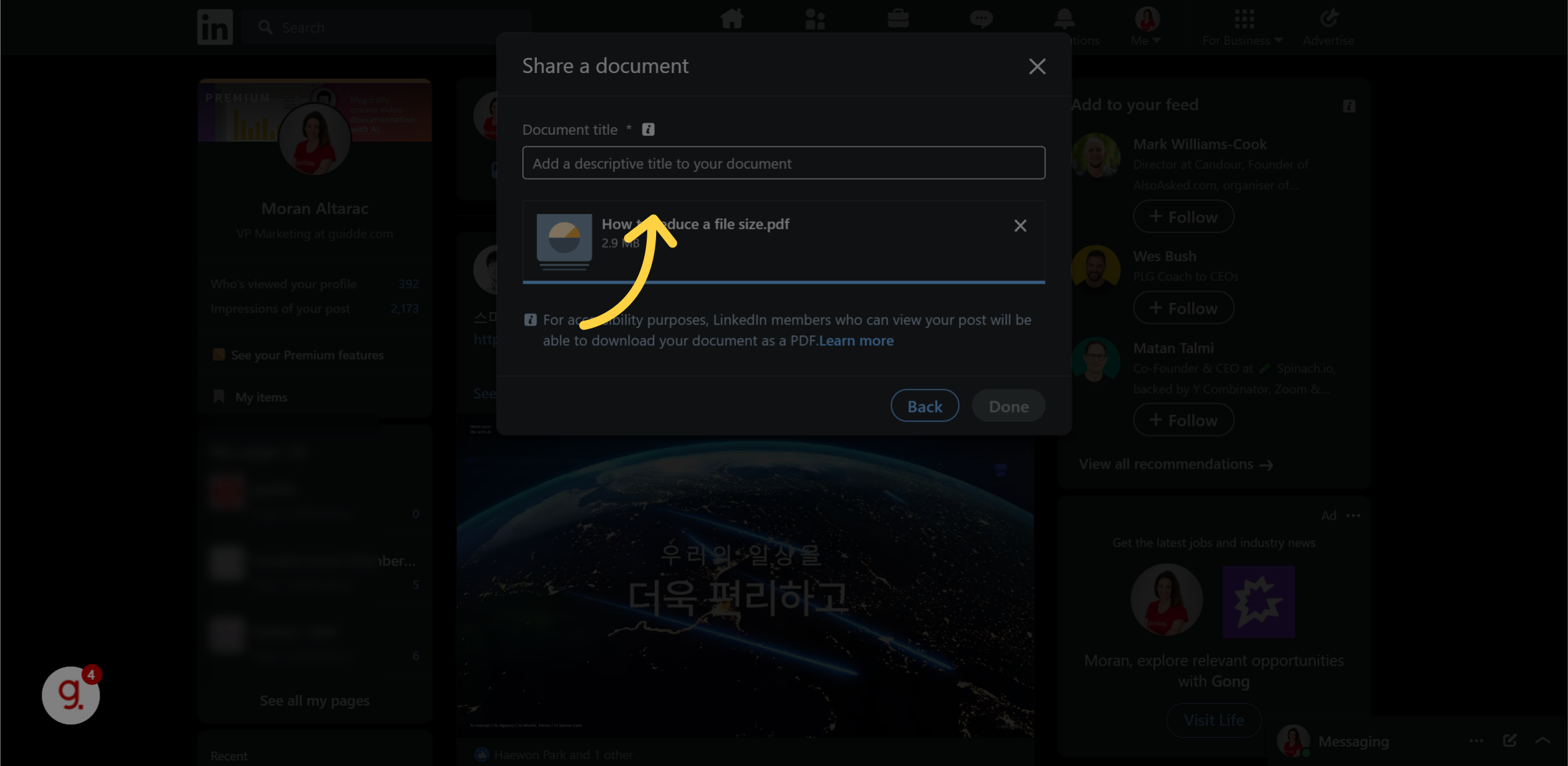The height and width of the screenshot is (766, 1568).
Task: Click the Done button
Action: coord(1008,406)
